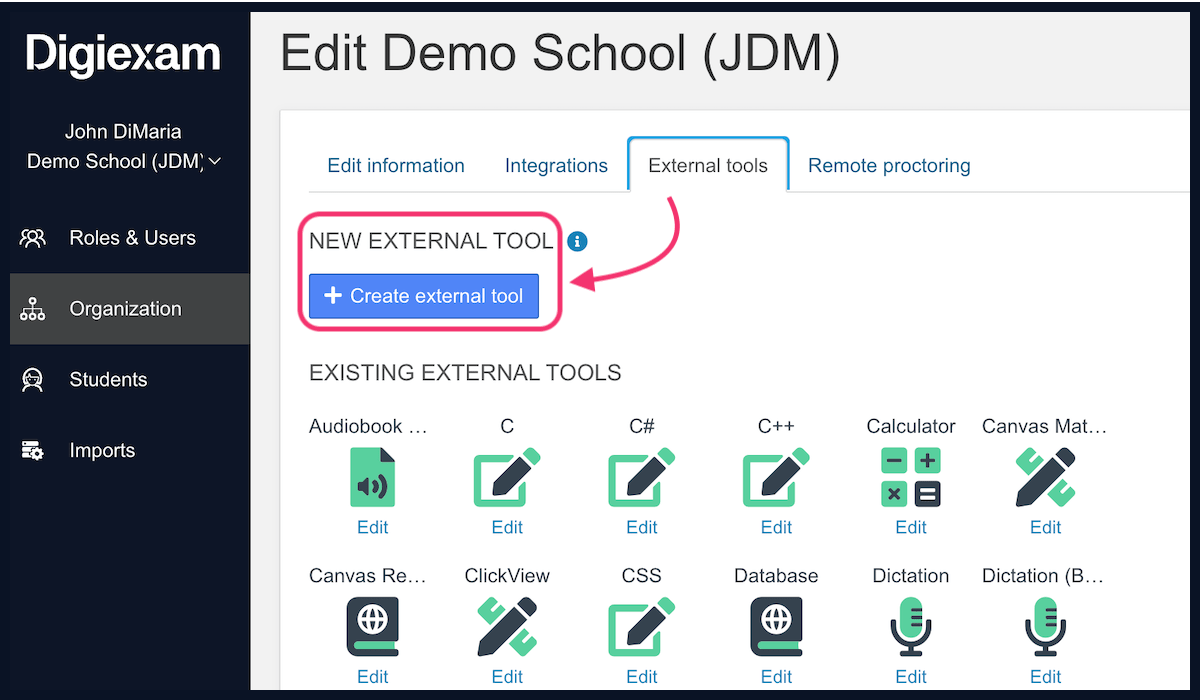This screenshot has width=1200, height=700.
Task: Open the Imports sidebar icon
Action: 33,450
